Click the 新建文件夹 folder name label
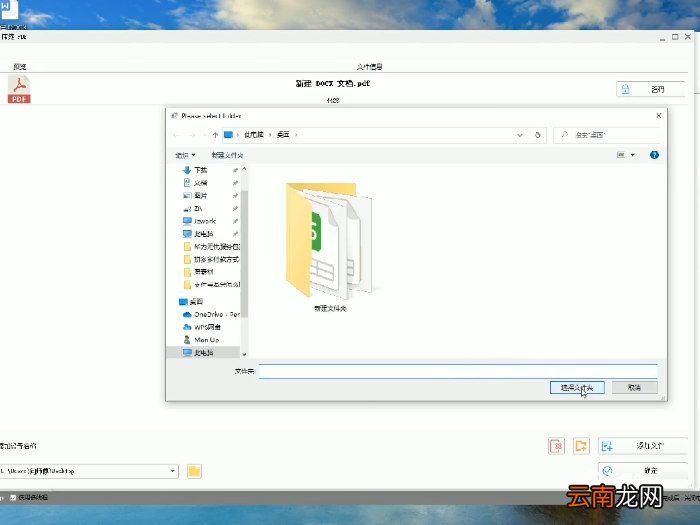Image resolution: width=700 pixels, height=525 pixels. [x=330, y=308]
